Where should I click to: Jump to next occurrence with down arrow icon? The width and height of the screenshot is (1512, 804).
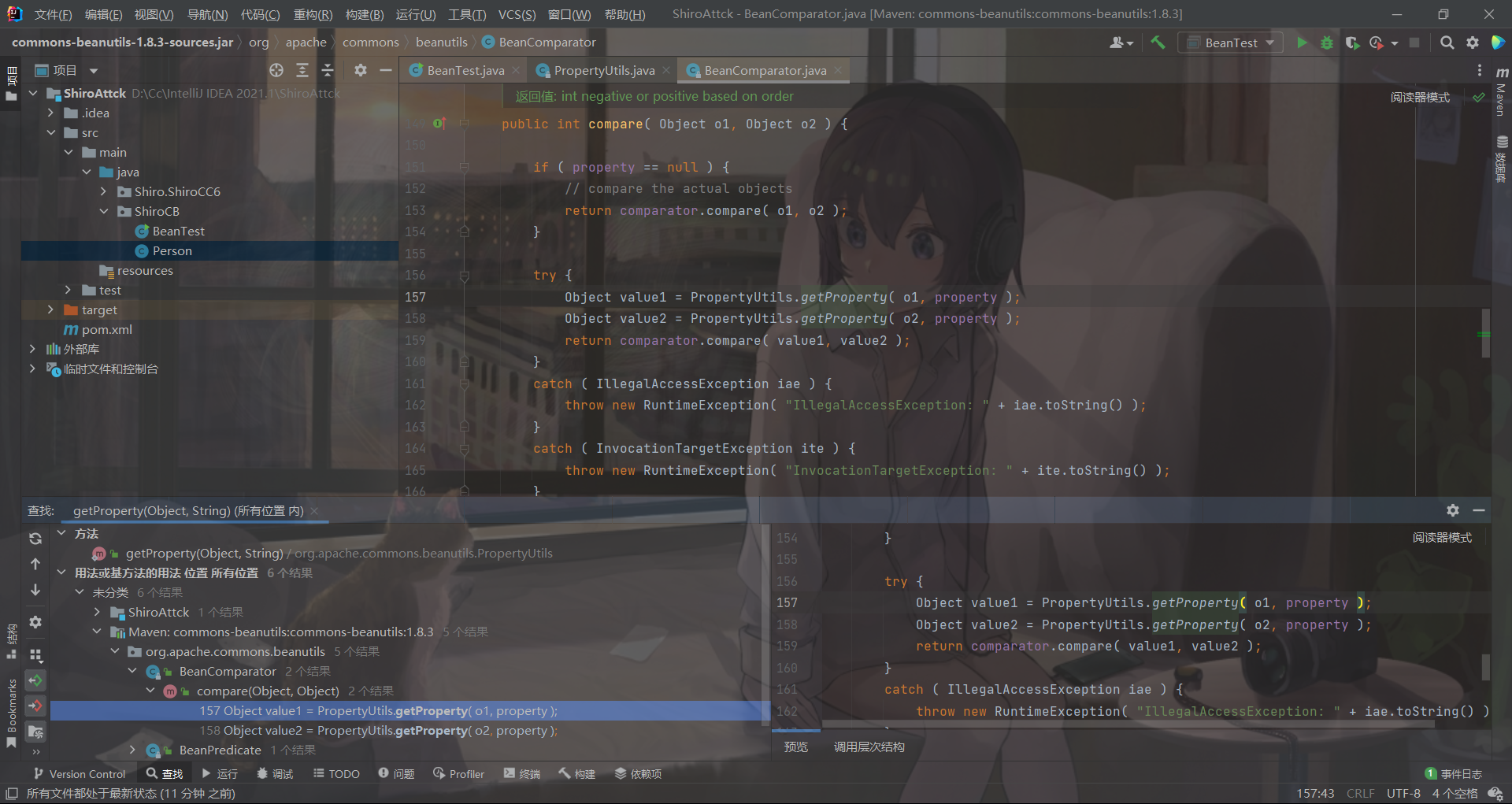pos(35,591)
